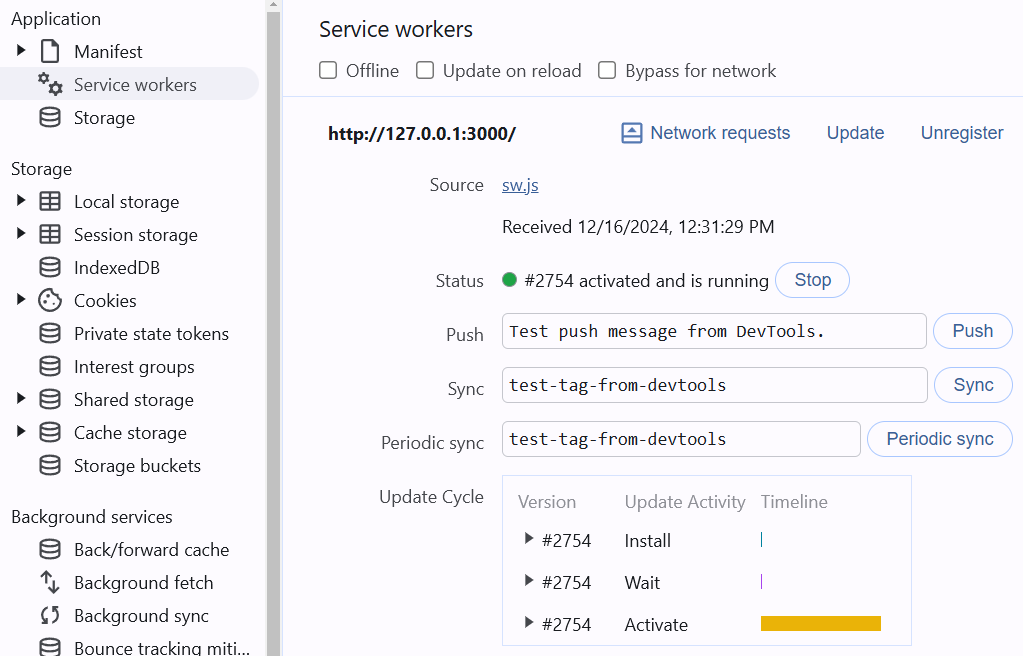Click the Back/forward cache icon
Viewport: 1023px width, 656px height.
click(50, 550)
